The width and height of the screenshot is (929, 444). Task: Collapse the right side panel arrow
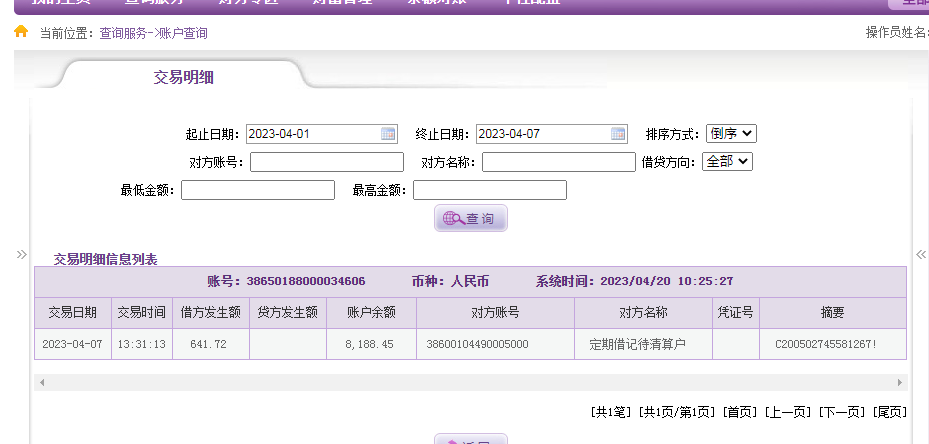click(920, 255)
